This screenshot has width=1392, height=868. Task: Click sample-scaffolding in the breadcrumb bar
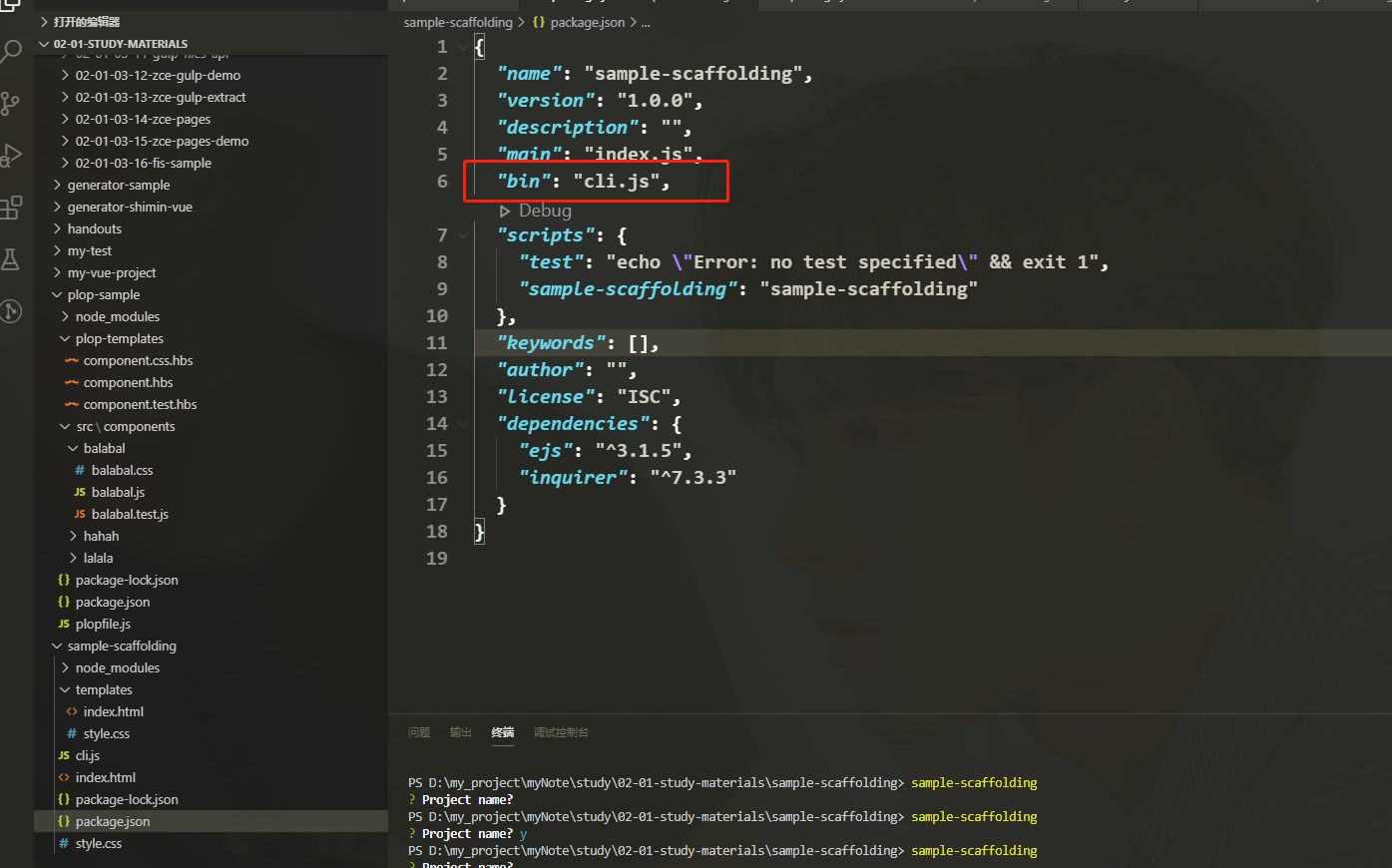pyautogui.click(x=458, y=22)
